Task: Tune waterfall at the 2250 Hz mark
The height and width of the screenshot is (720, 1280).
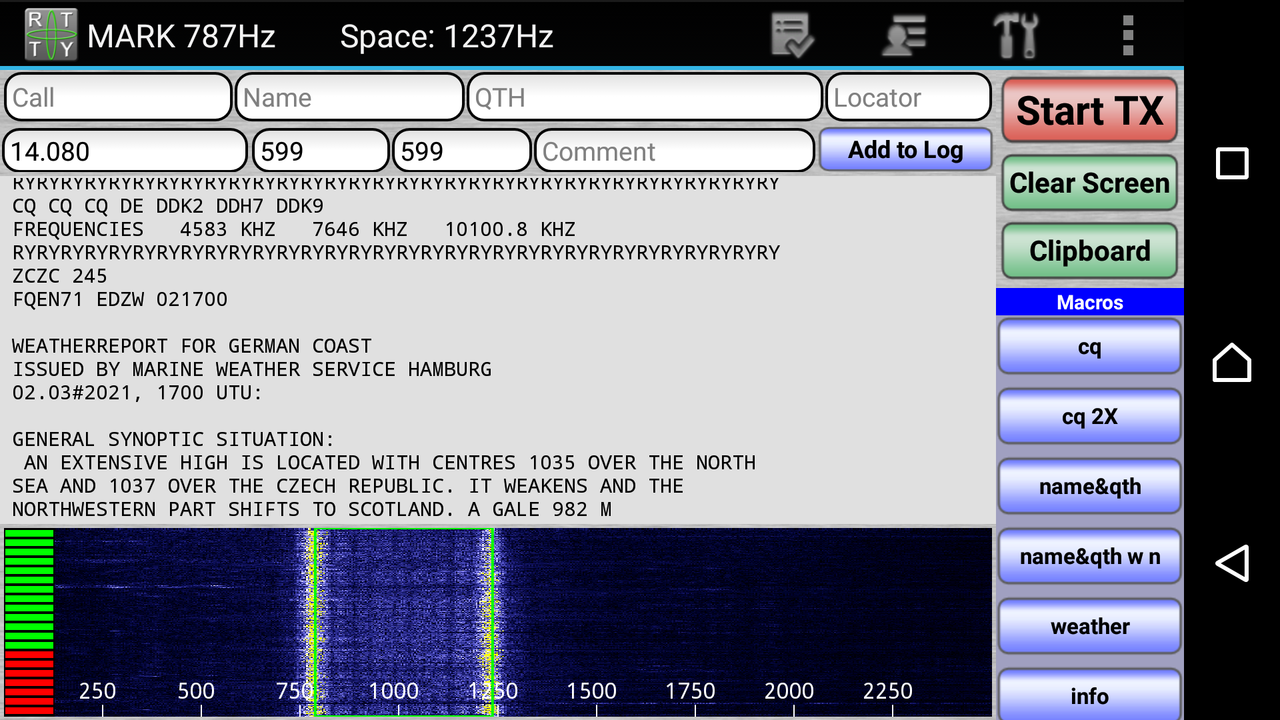Action: pyautogui.click(x=888, y=691)
